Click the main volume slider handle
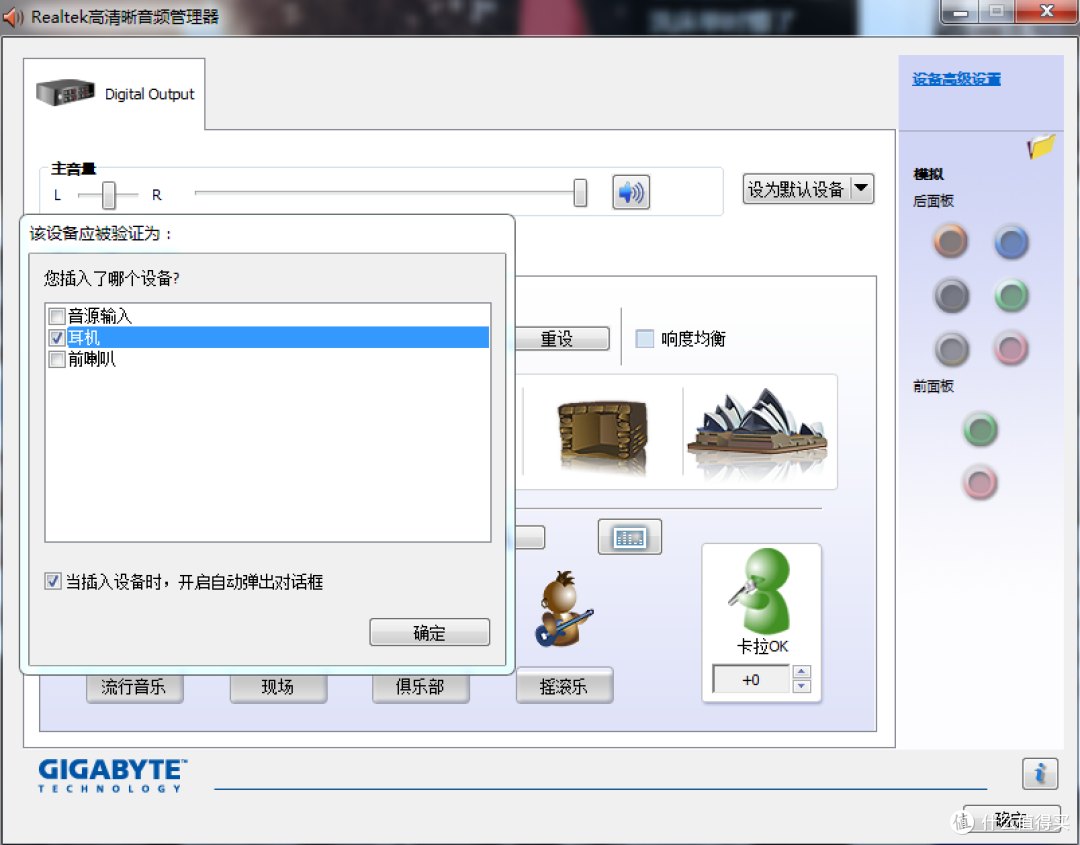 [580, 193]
